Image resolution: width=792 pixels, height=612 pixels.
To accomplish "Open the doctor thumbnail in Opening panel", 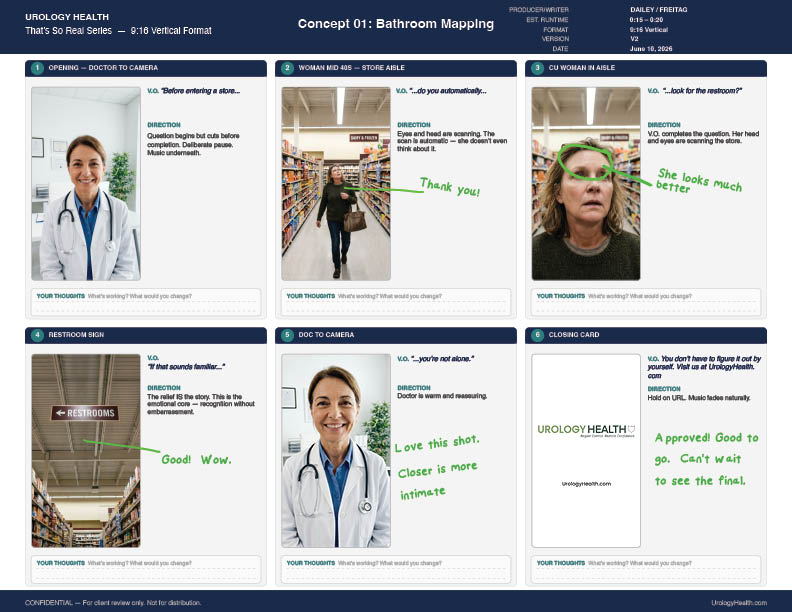I will [x=86, y=184].
